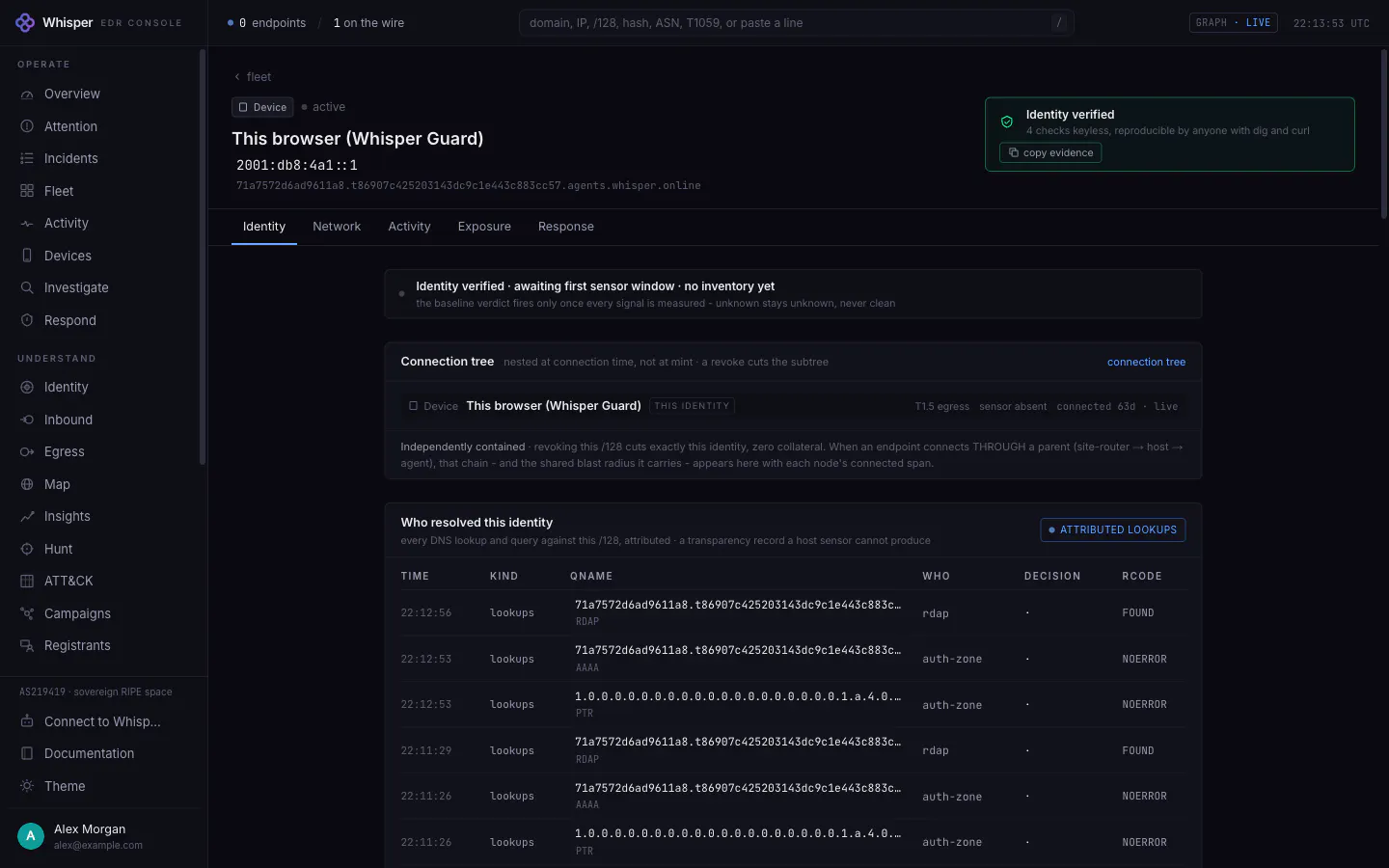1389x868 pixels.
Task: Click the FOUND rcode in 22:11:29 row
Action: pos(1138,750)
